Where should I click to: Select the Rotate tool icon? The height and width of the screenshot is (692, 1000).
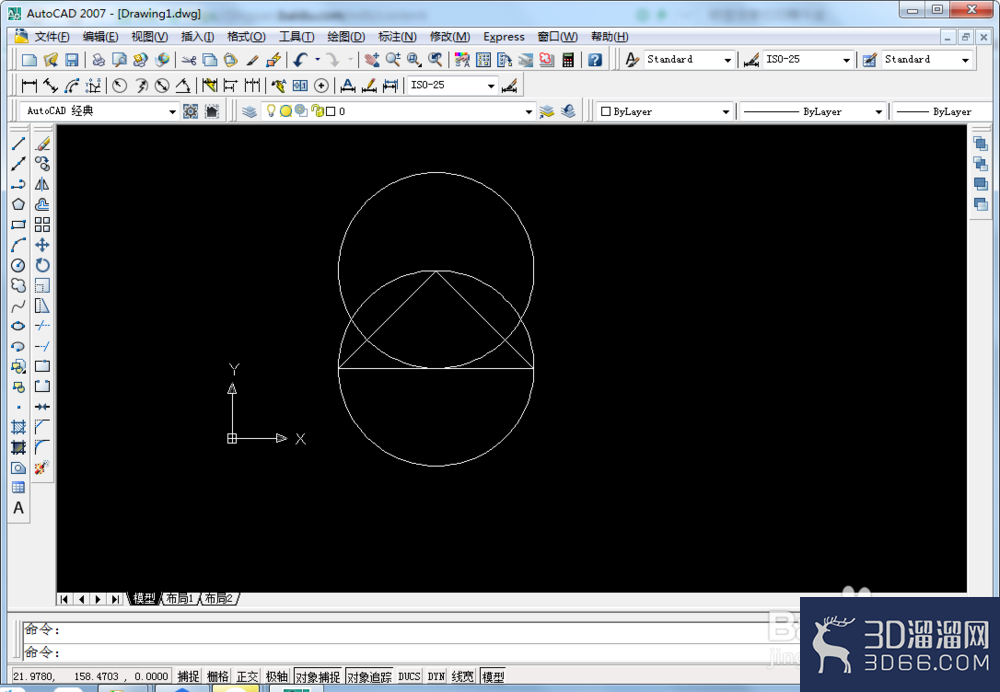[42, 265]
